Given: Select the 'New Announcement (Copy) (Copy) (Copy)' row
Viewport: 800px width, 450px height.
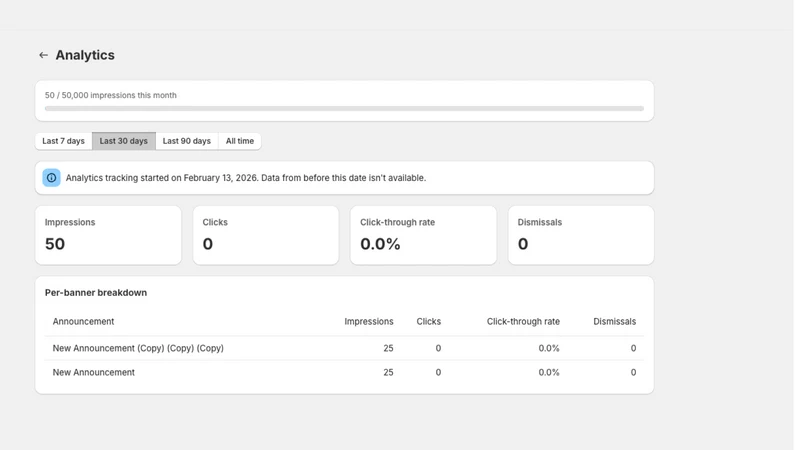Looking at the screenshot, I should [344, 348].
